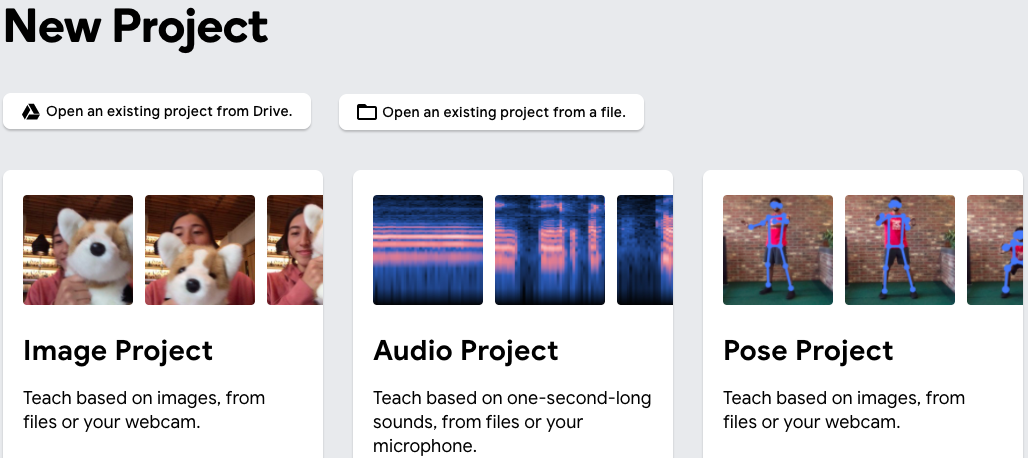
Task: Click first corgi plush thumbnail in Image Project
Action: pos(78,250)
